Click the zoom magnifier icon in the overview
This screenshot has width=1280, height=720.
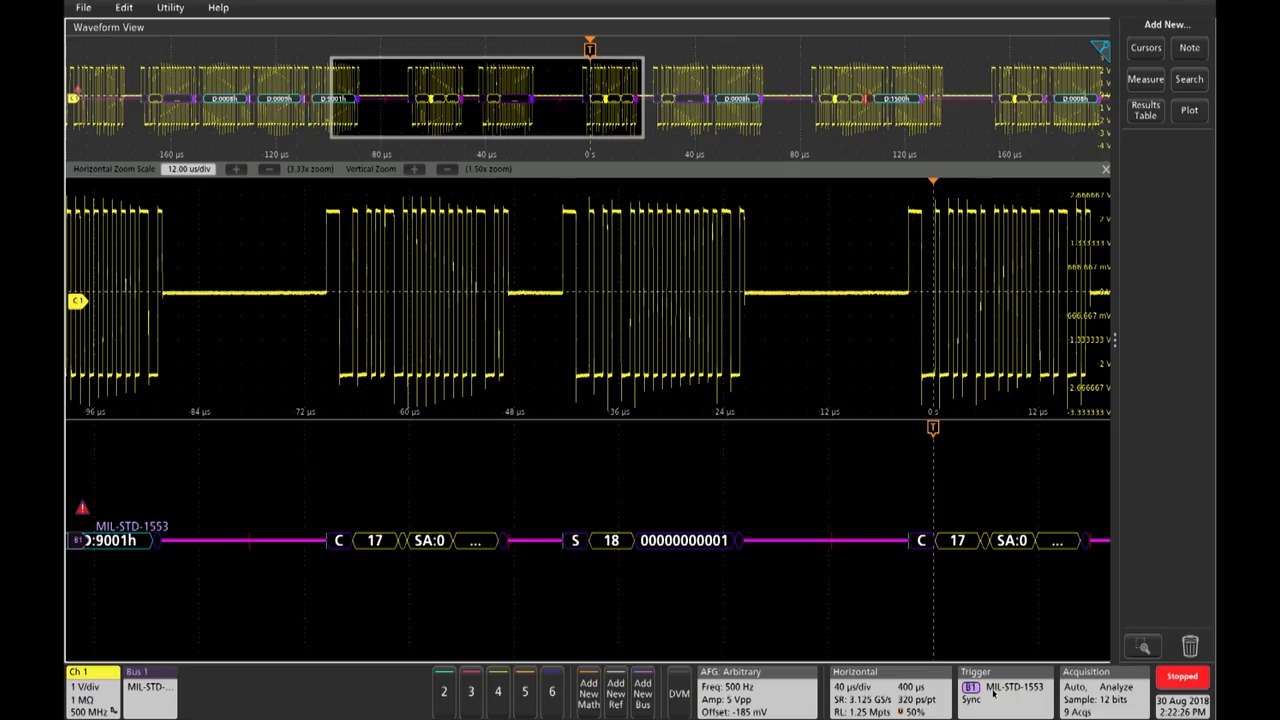click(x=1100, y=50)
